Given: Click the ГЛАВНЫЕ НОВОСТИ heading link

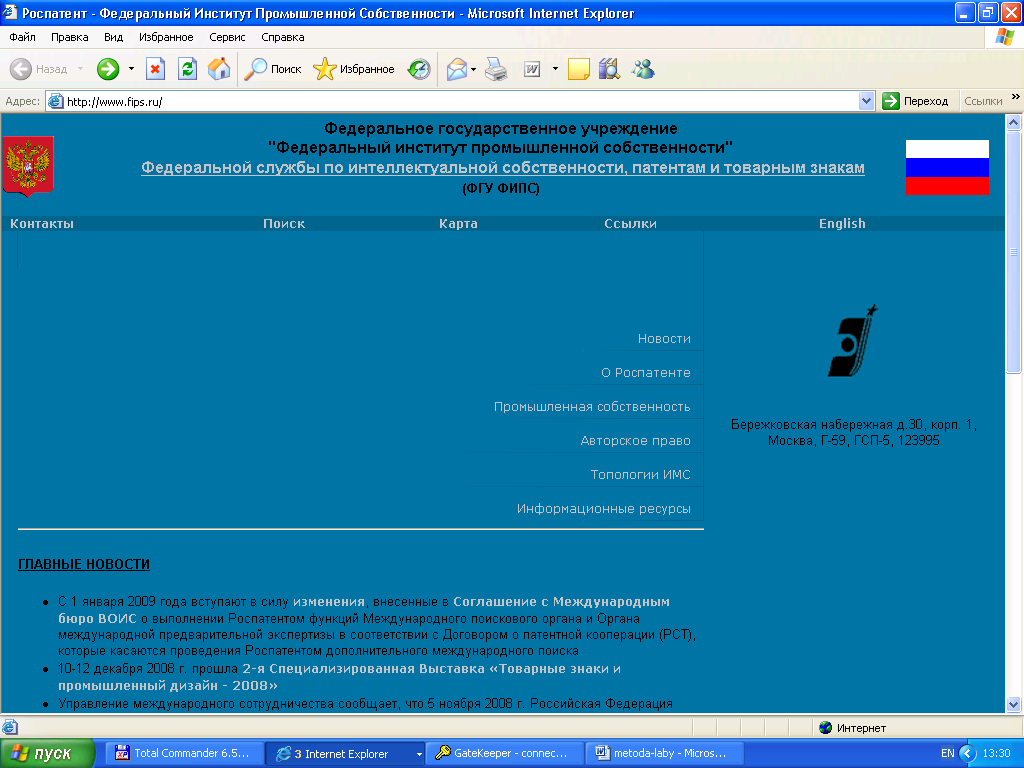Looking at the screenshot, I should pyautogui.click(x=84, y=564).
